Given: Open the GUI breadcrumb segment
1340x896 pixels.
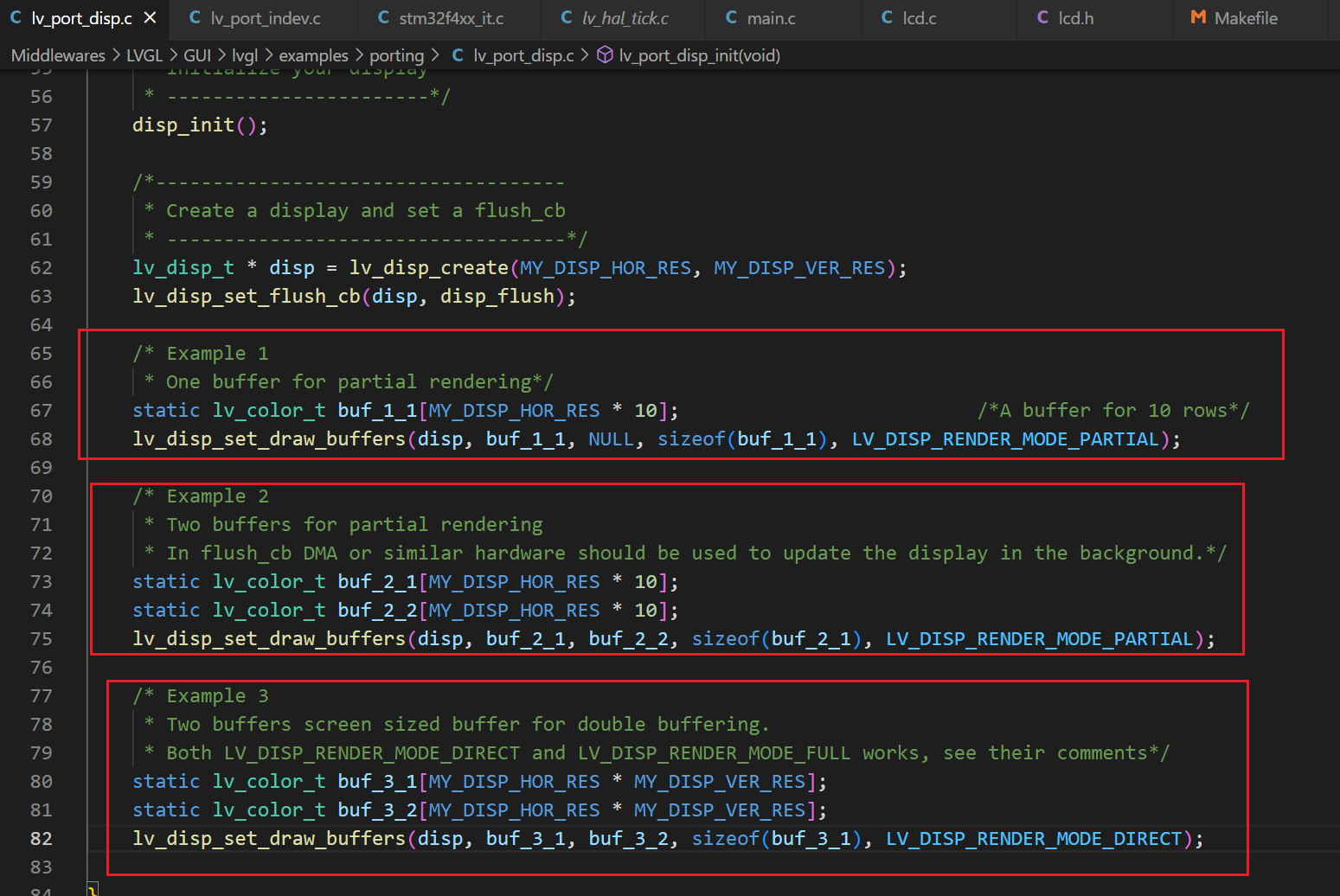Looking at the screenshot, I should 197,55.
